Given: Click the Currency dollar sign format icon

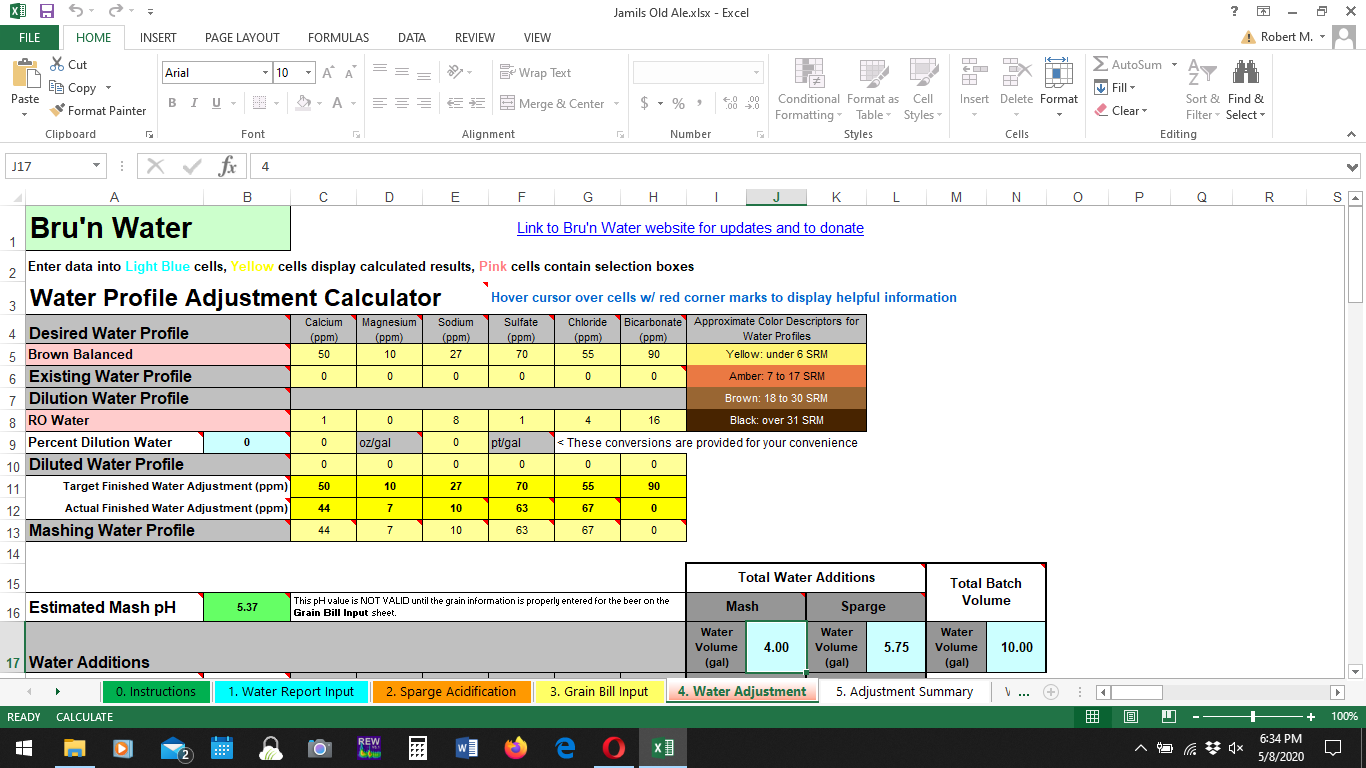Looking at the screenshot, I should tap(645, 103).
